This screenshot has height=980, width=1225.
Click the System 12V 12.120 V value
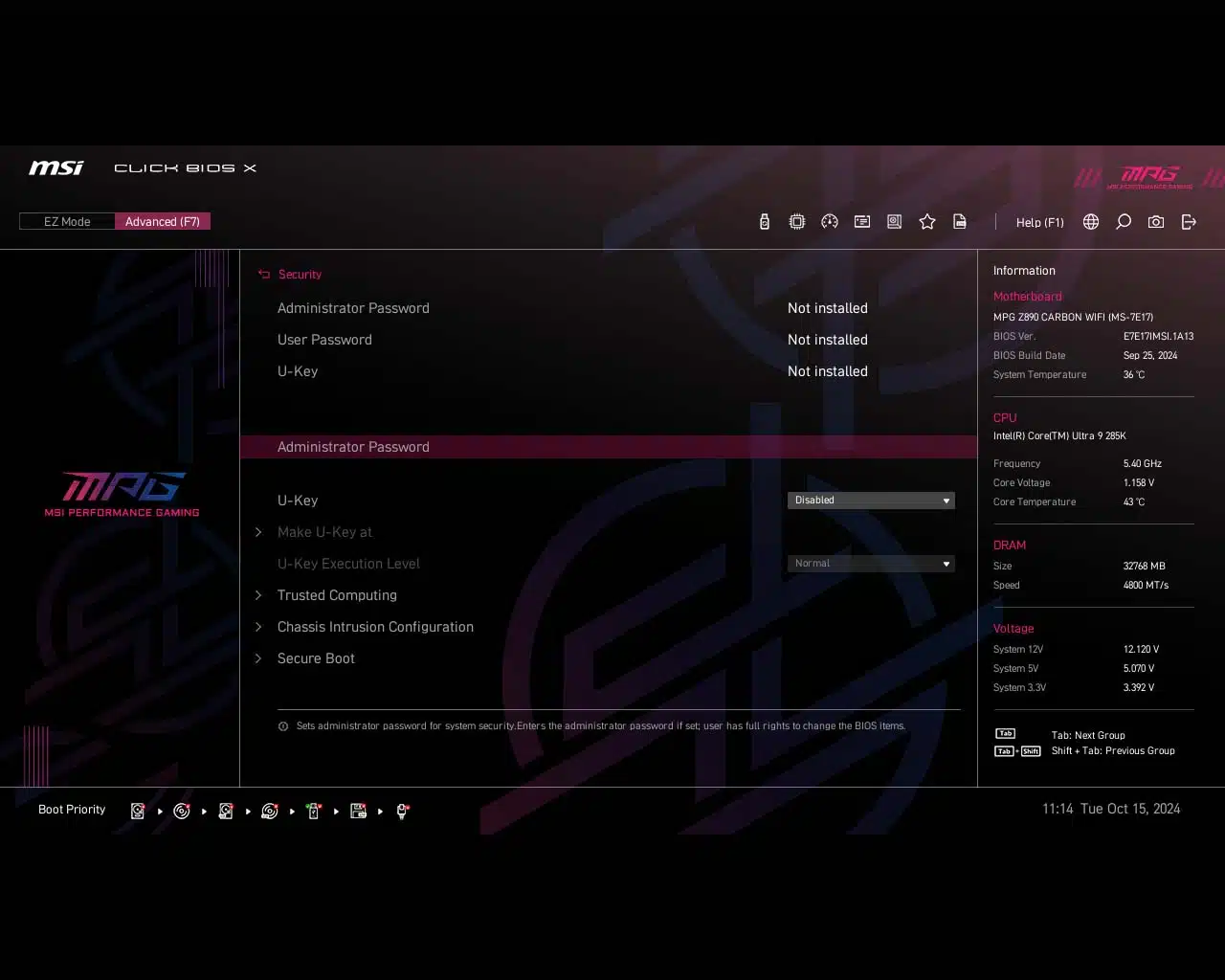point(1141,649)
